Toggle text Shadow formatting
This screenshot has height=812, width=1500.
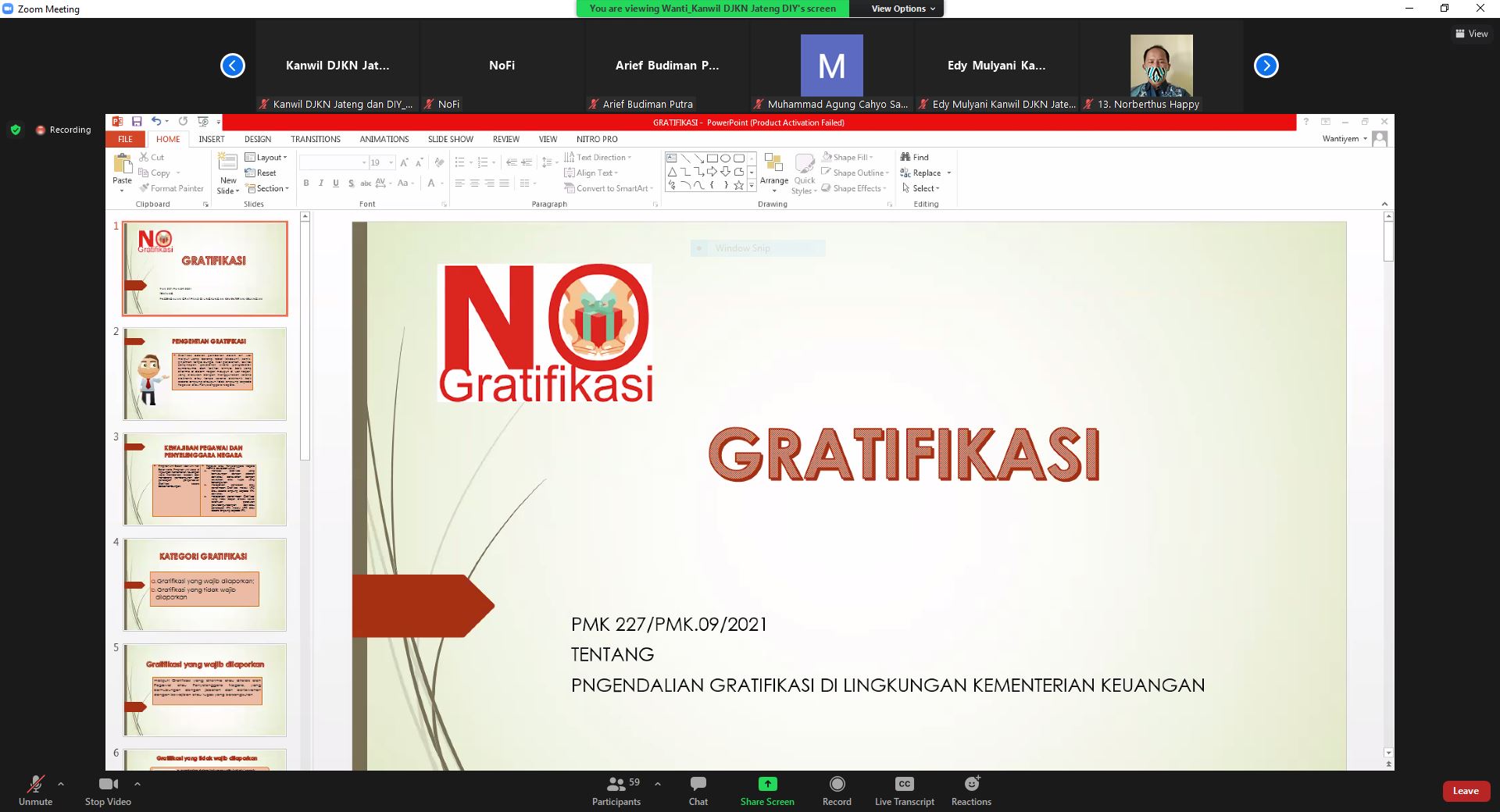coord(351,183)
